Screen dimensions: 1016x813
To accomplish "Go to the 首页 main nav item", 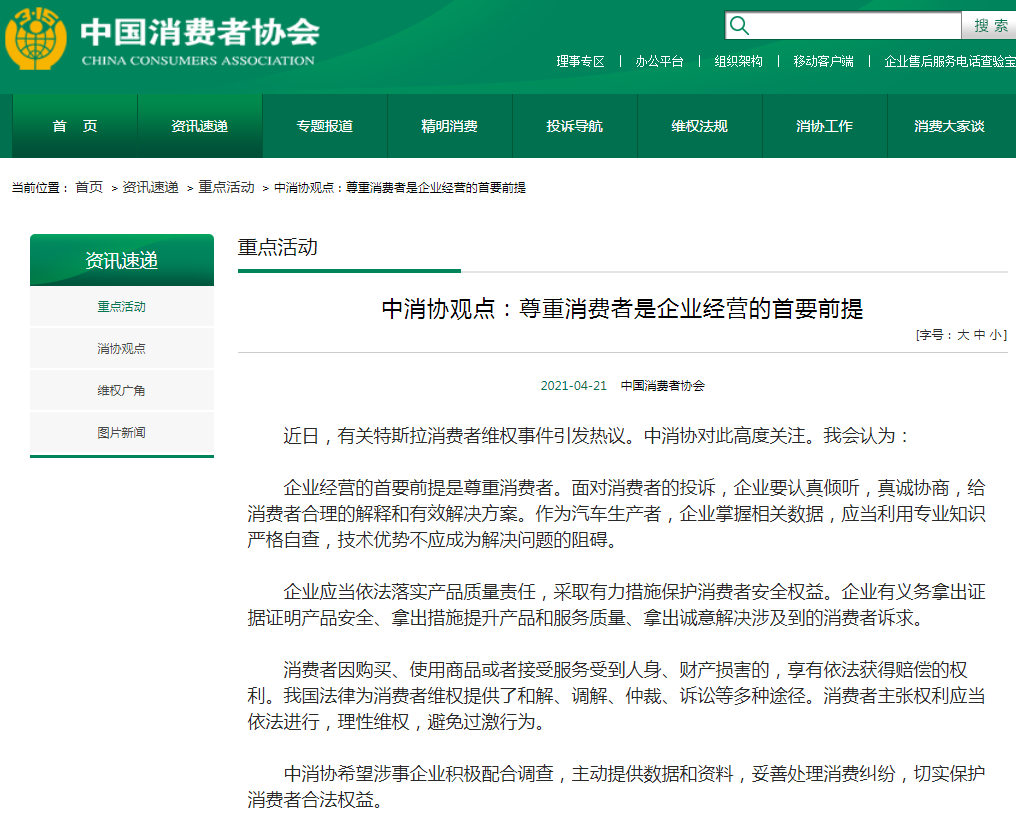I will click(75, 126).
